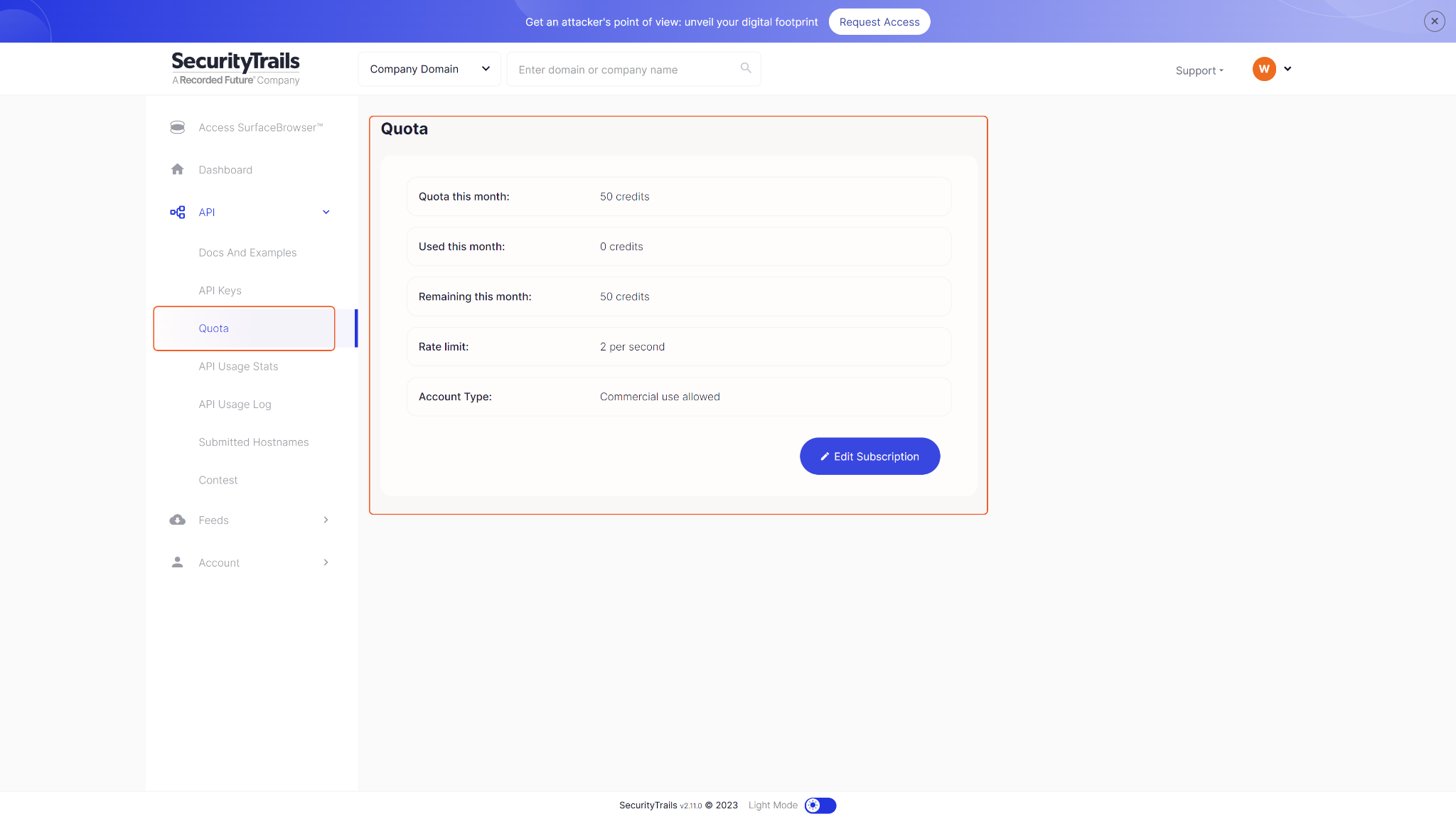Image resolution: width=1456 pixels, height=819 pixels.
Task: Click the Feeds cloud download icon
Action: tap(178, 520)
